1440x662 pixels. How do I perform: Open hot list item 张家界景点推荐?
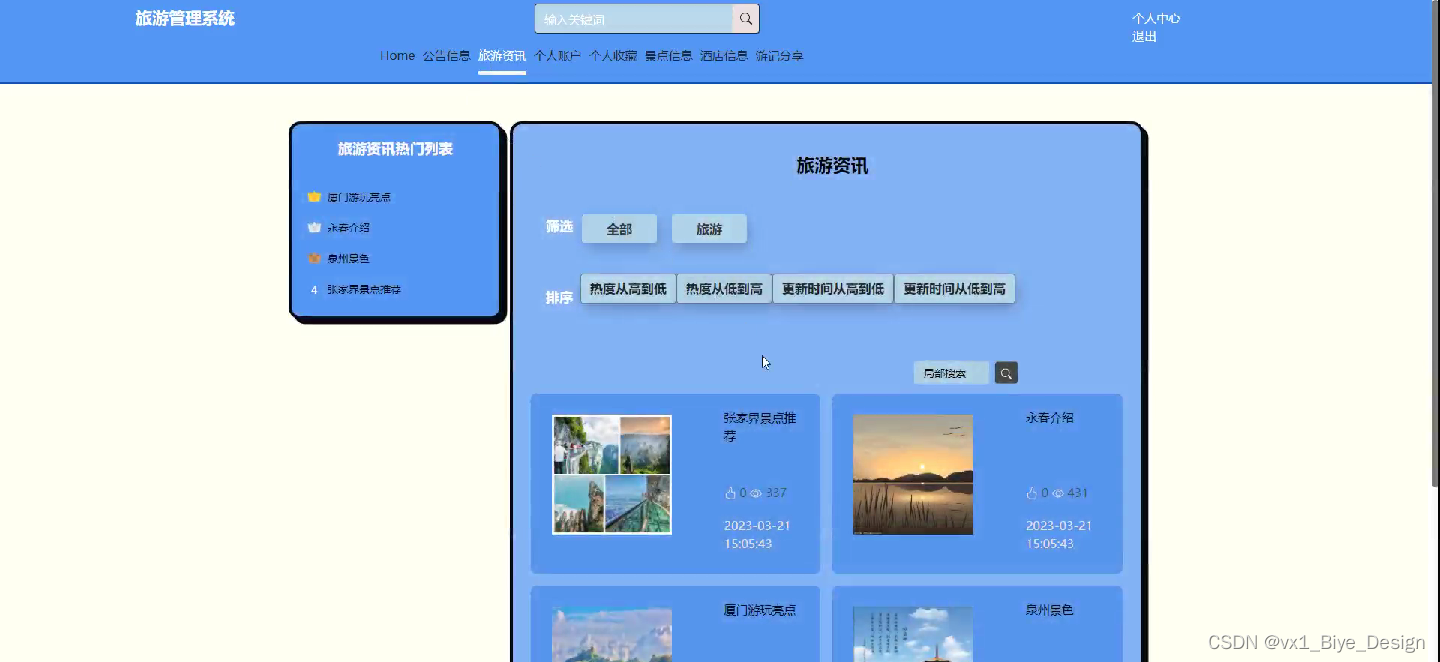364,290
